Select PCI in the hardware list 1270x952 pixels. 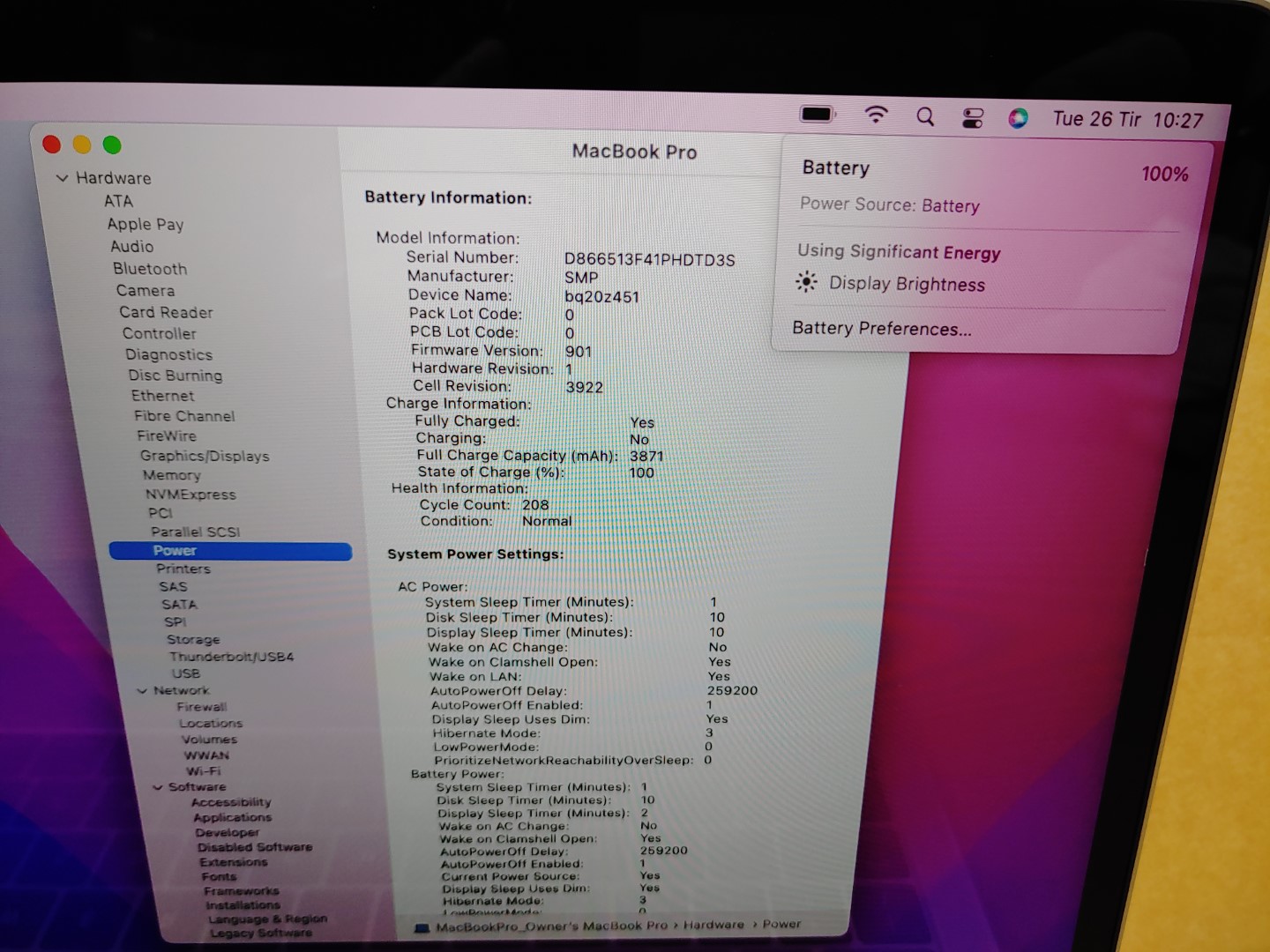[161, 513]
